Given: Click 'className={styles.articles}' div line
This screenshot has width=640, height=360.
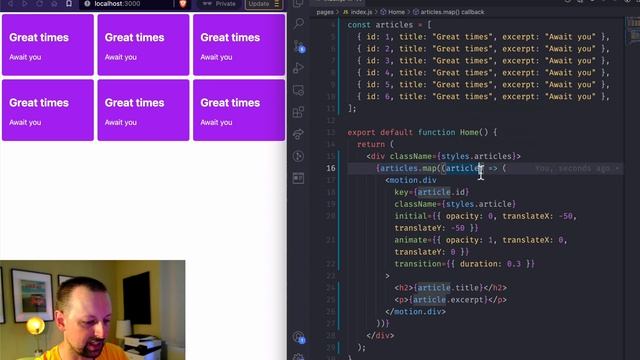Looking at the screenshot, I should click(443, 156).
